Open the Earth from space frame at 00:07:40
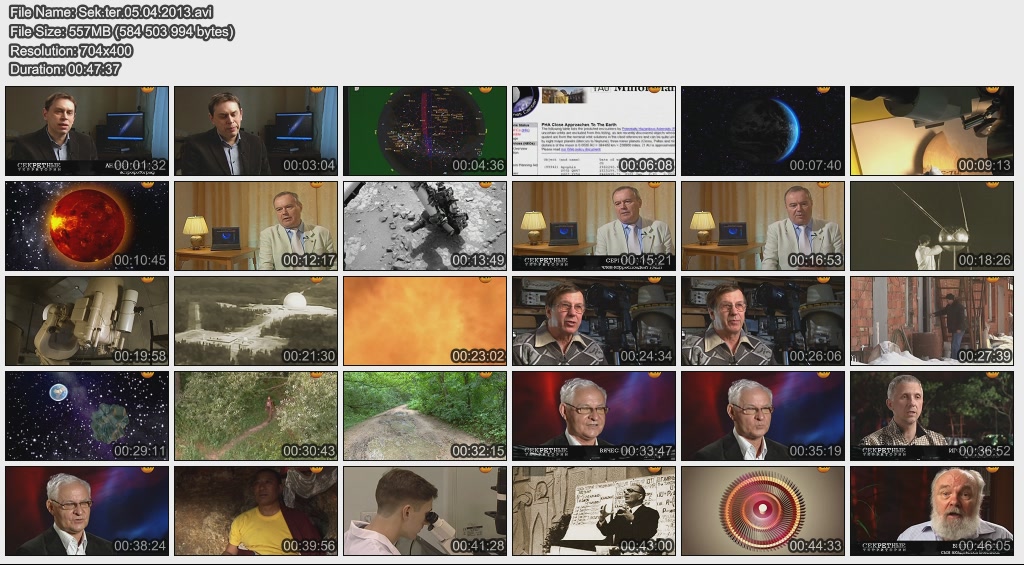This screenshot has height=565, width=1024. [x=763, y=131]
